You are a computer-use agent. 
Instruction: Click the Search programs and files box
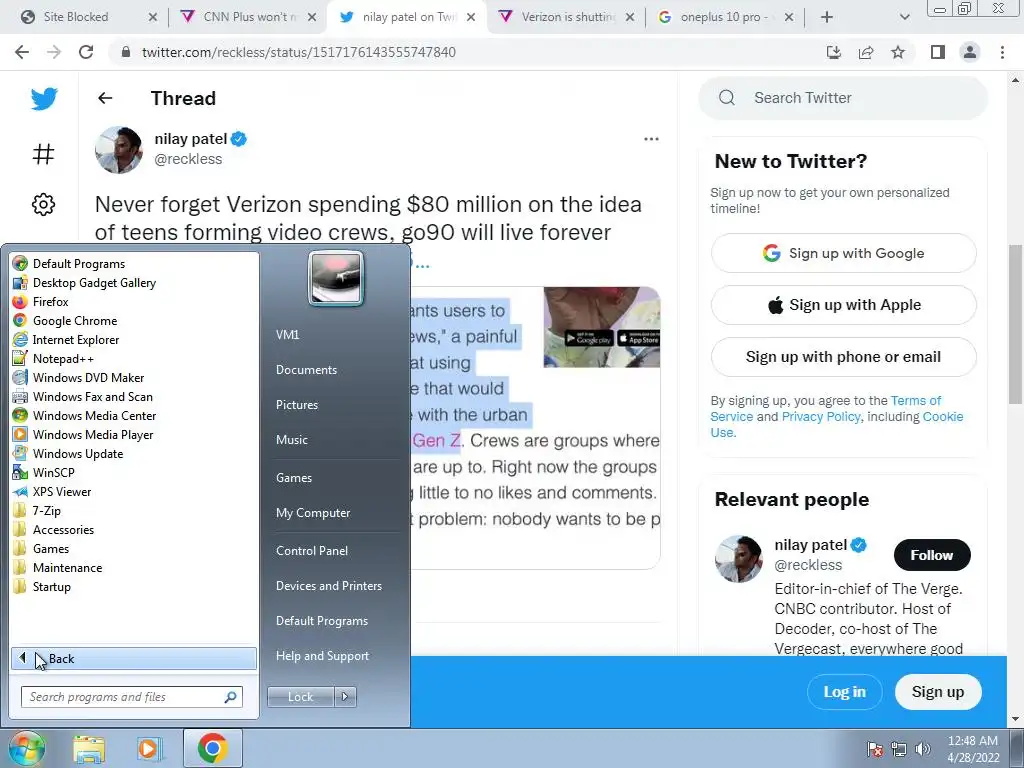tap(131, 697)
